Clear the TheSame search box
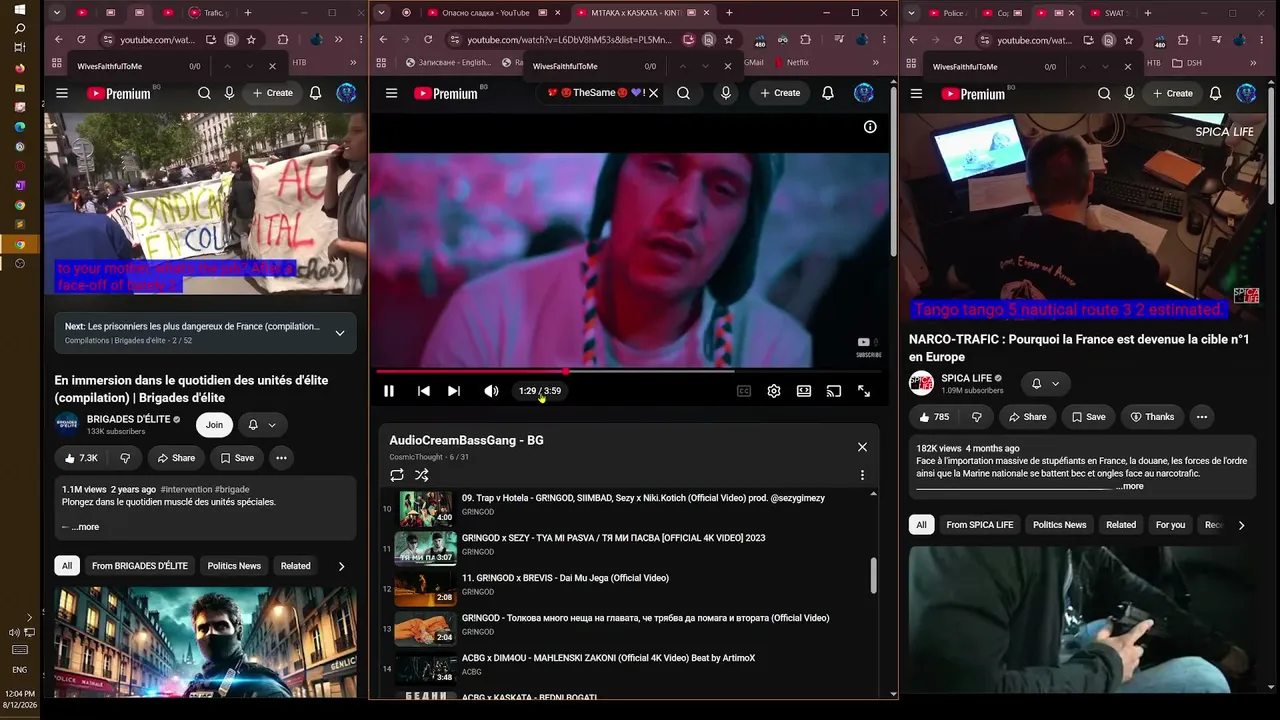This screenshot has width=1280, height=720. [653, 93]
